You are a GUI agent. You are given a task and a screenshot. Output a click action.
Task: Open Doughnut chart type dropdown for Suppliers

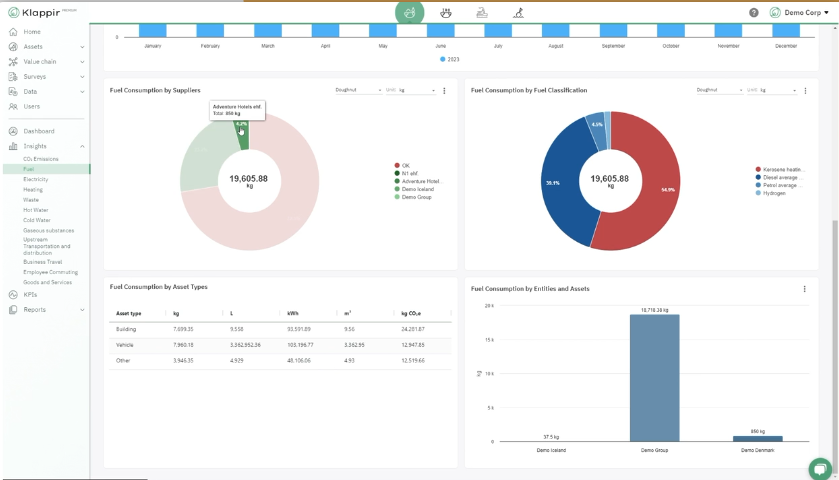point(358,90)
